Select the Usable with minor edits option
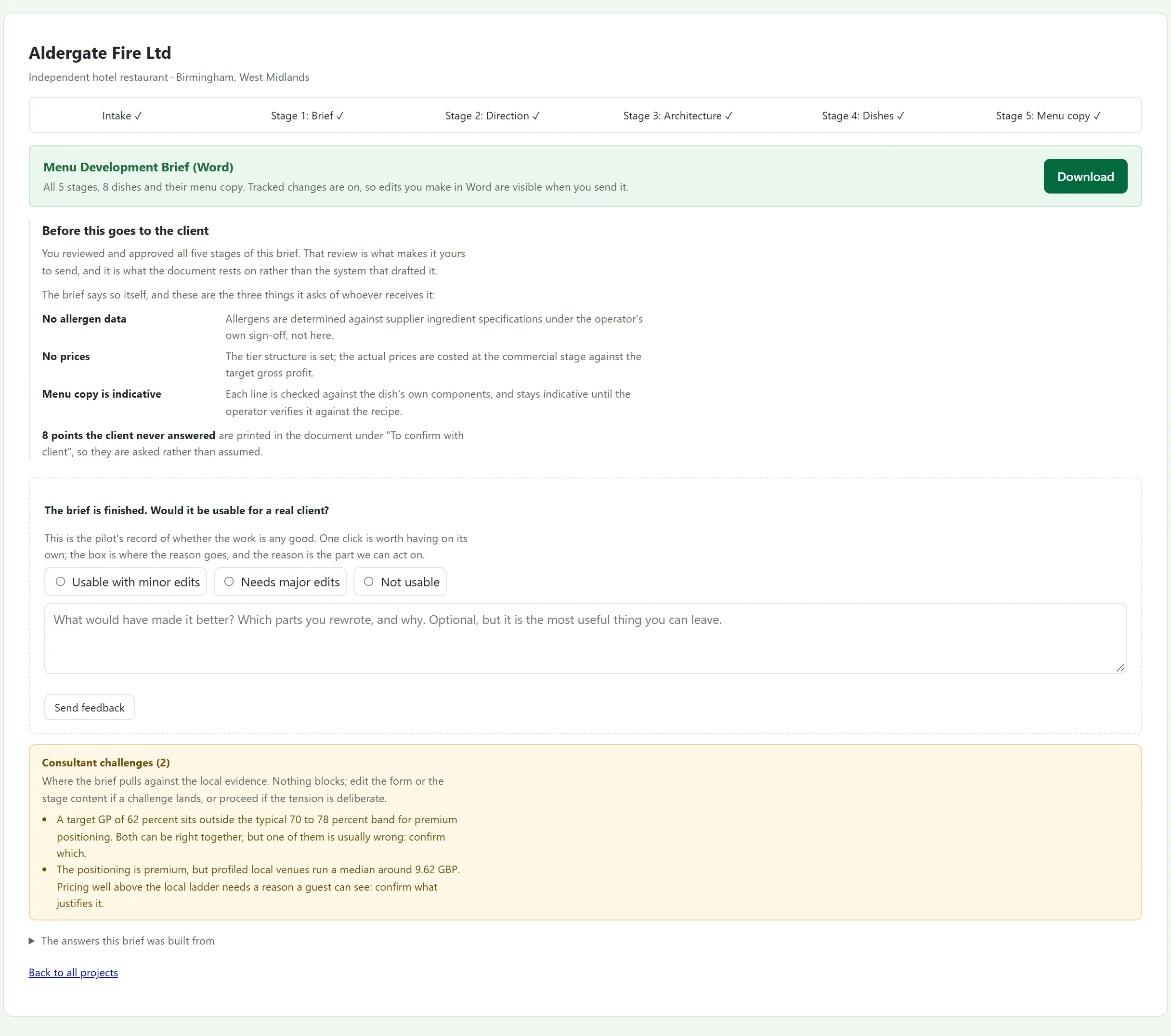1171x1036 pixels. (x=126, y=582)
